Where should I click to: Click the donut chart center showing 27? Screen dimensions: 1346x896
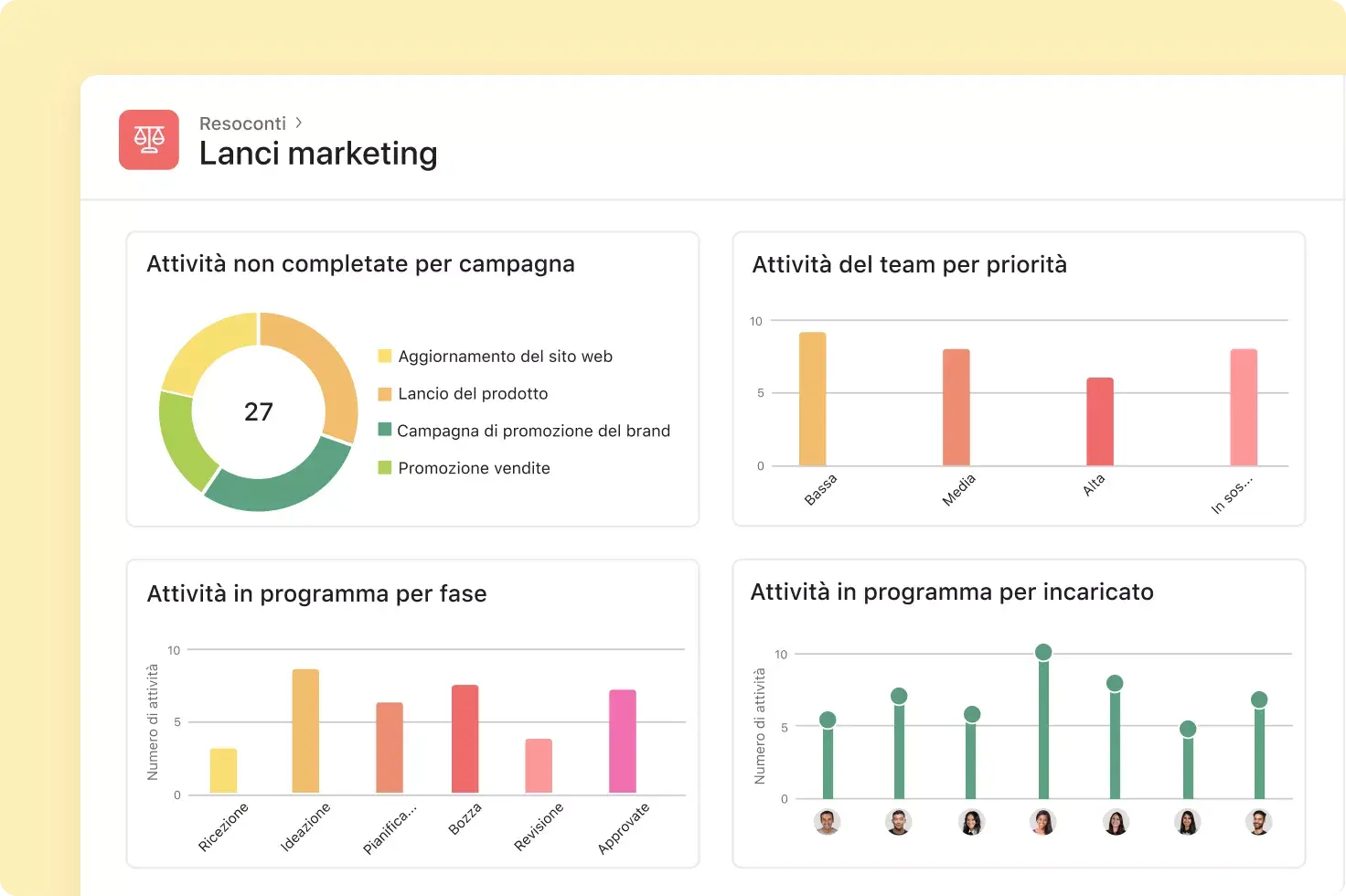(259, 411)
